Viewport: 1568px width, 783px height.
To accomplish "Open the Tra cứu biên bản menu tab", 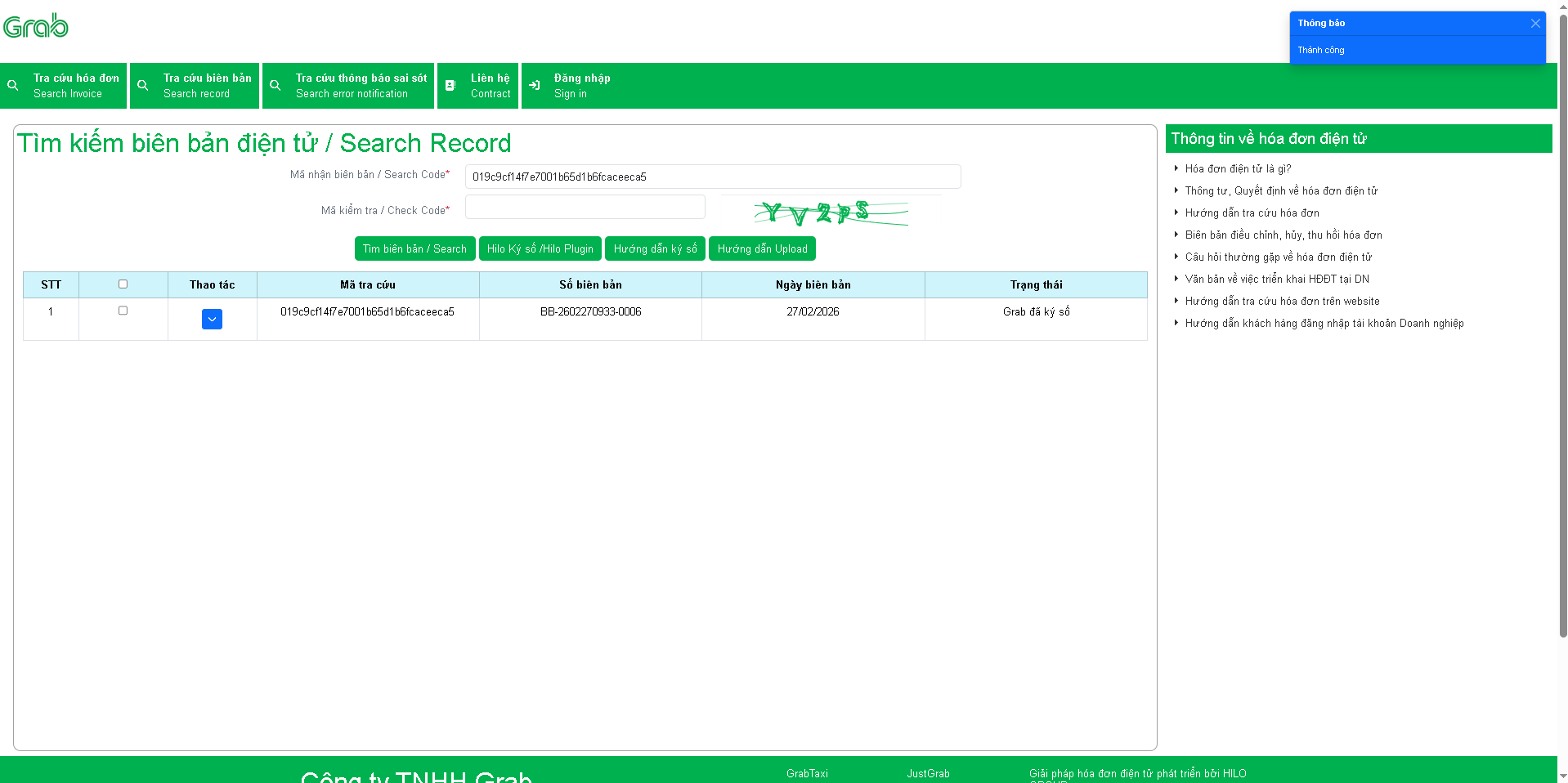I will 206,86.
